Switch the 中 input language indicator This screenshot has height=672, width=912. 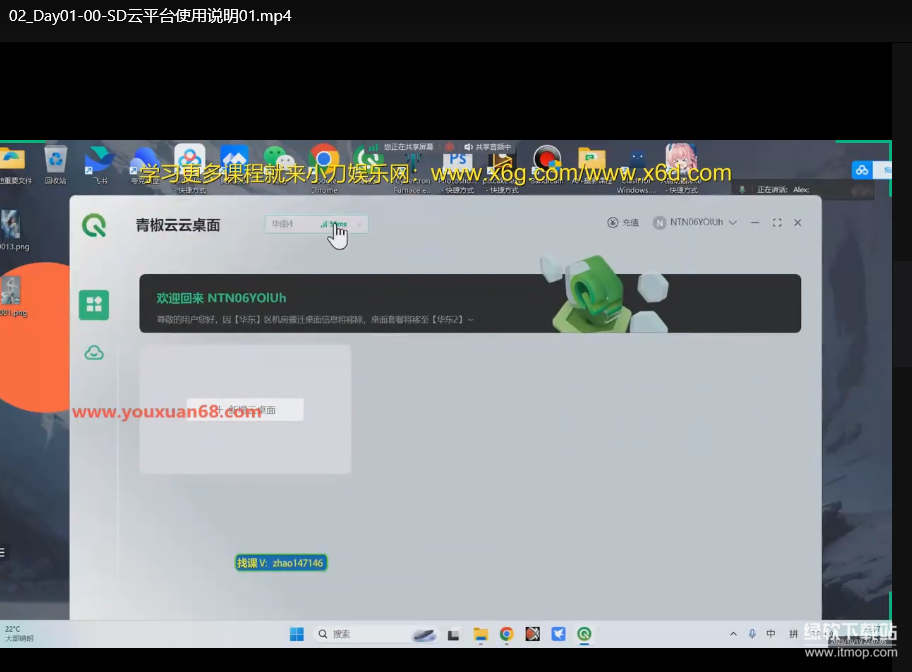(x=771, y=634)
